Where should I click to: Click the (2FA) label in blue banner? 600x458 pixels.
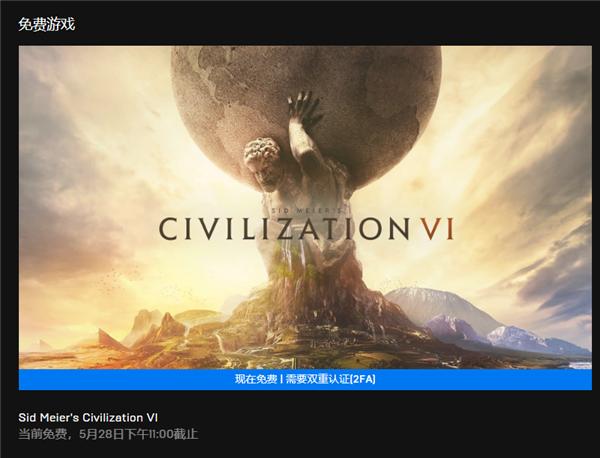click(363, 380)
